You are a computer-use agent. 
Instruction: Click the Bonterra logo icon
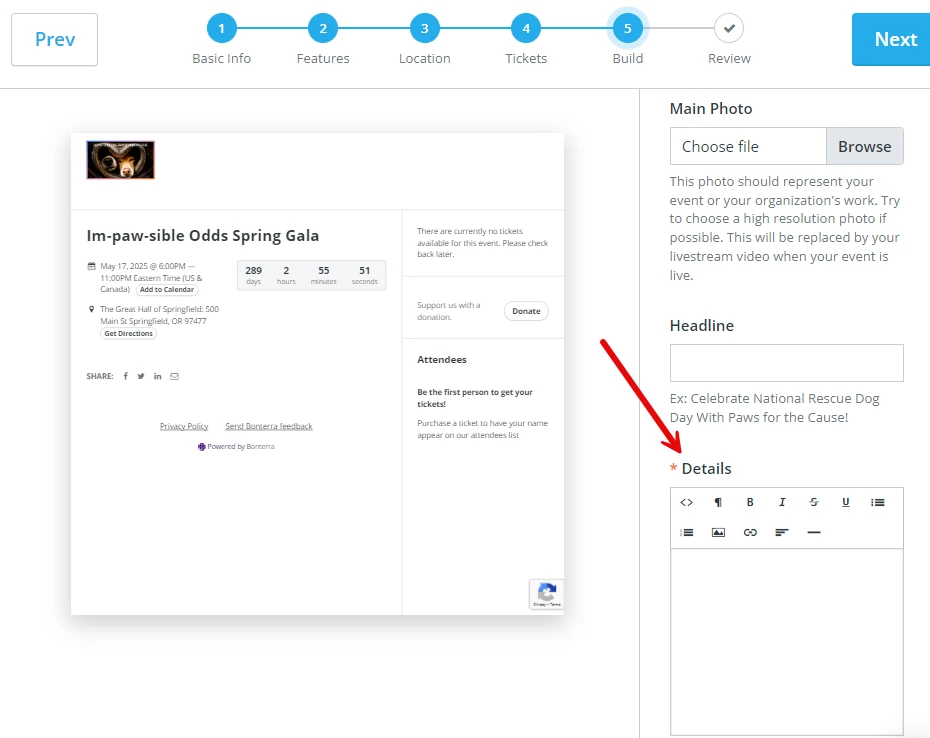point(202,447)
